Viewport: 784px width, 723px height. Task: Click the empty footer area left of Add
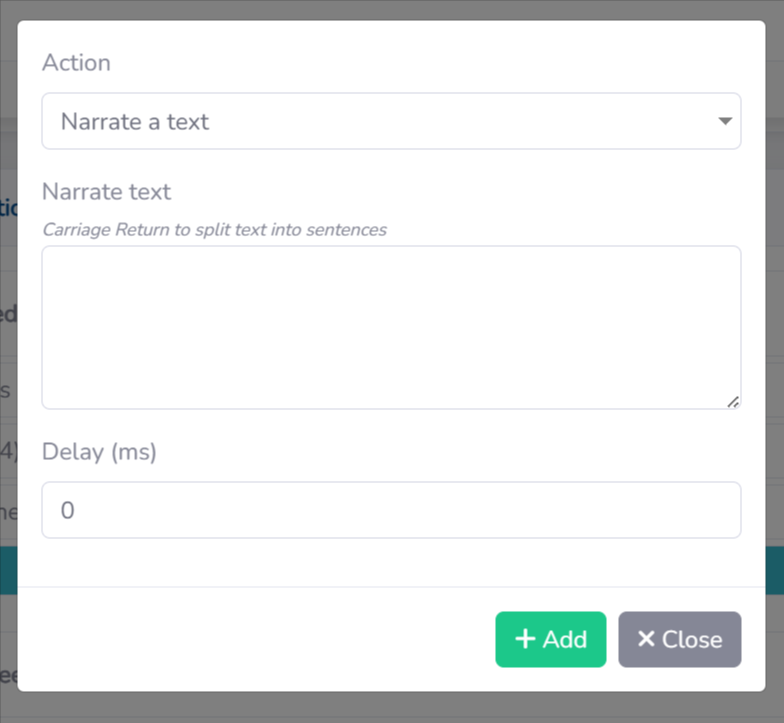pos(250,640)
